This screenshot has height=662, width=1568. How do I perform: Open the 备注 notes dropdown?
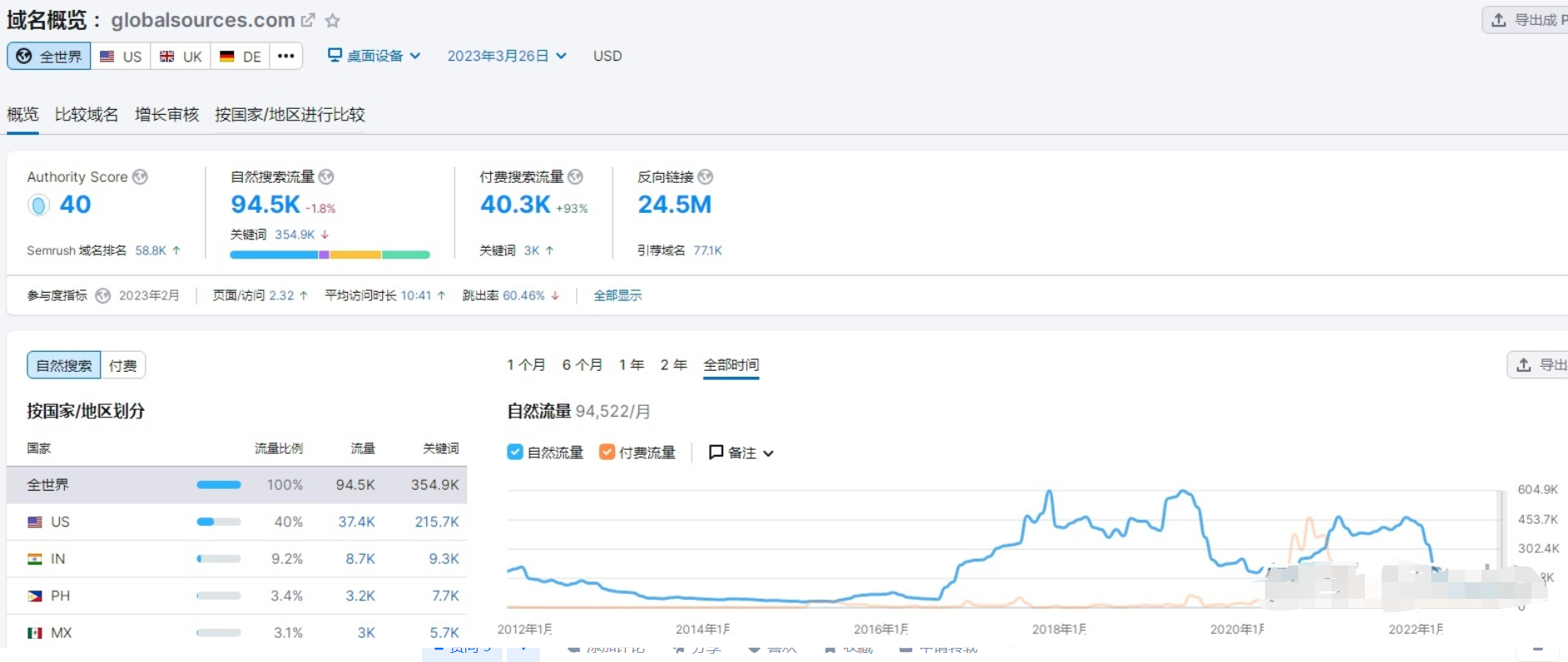click(x=741, y=452)
